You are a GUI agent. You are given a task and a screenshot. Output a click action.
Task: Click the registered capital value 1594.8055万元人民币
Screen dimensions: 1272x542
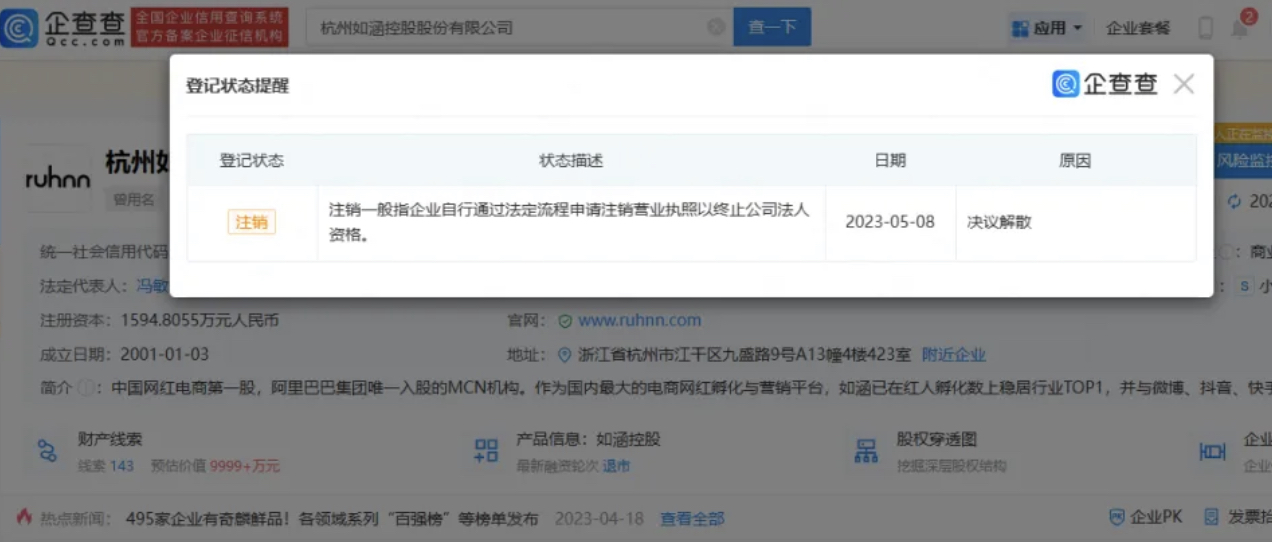[200, 321]
